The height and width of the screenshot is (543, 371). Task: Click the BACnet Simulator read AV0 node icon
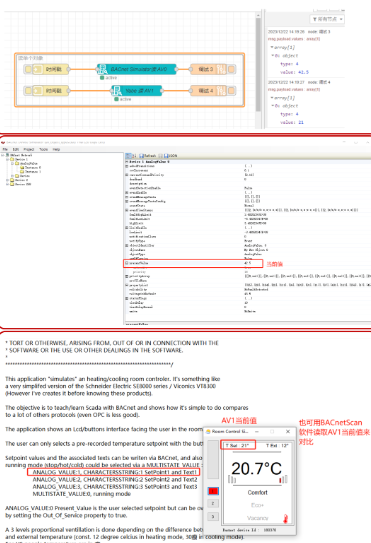pyautogui.click(x=102, y=69)
